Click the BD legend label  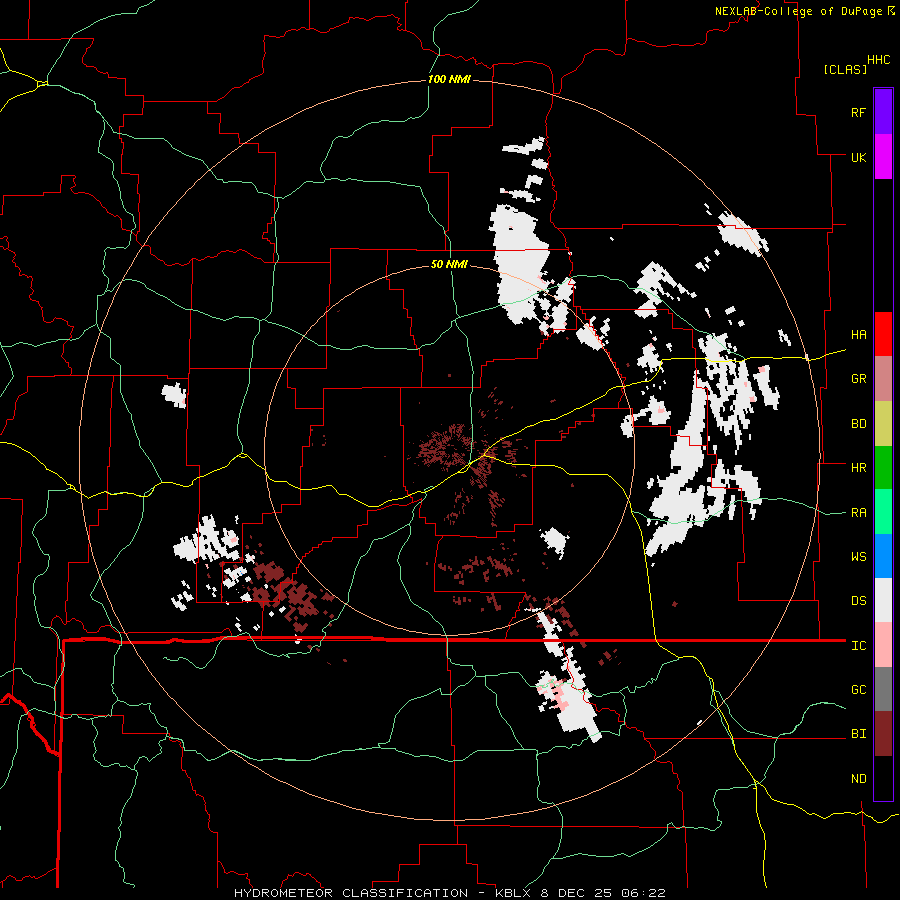click(x=858, y=424)
